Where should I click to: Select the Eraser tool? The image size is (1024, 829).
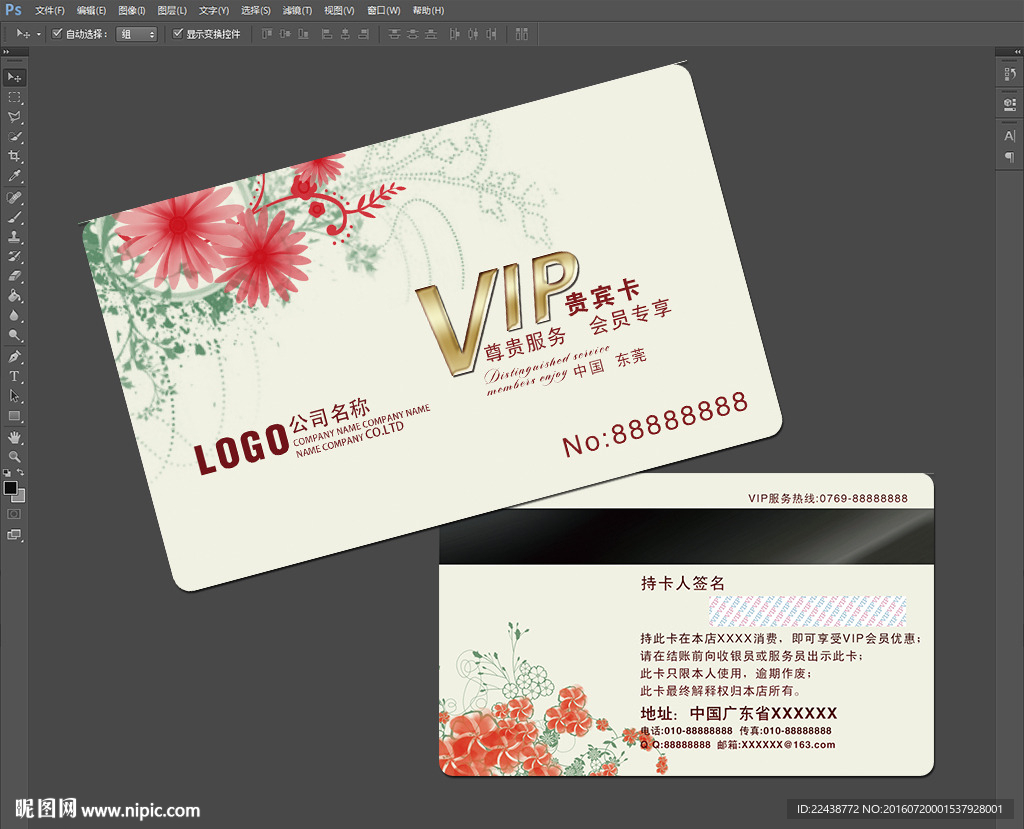click(14, 276)
